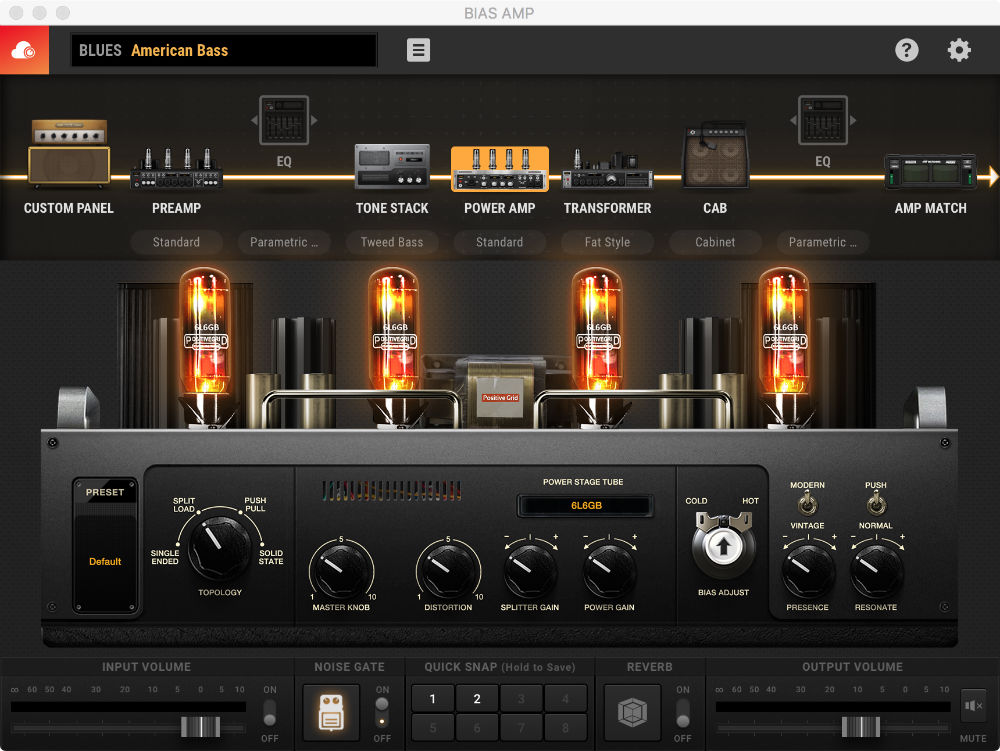Screen dimensions: 1000x751
Task: Select the CAB module in the chain
Action: click(715, 160)
